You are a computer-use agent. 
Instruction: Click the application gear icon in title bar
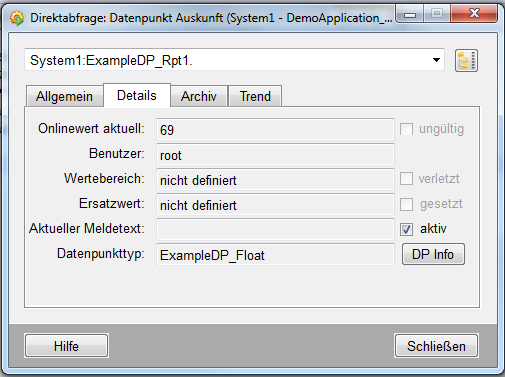(17, 18)
